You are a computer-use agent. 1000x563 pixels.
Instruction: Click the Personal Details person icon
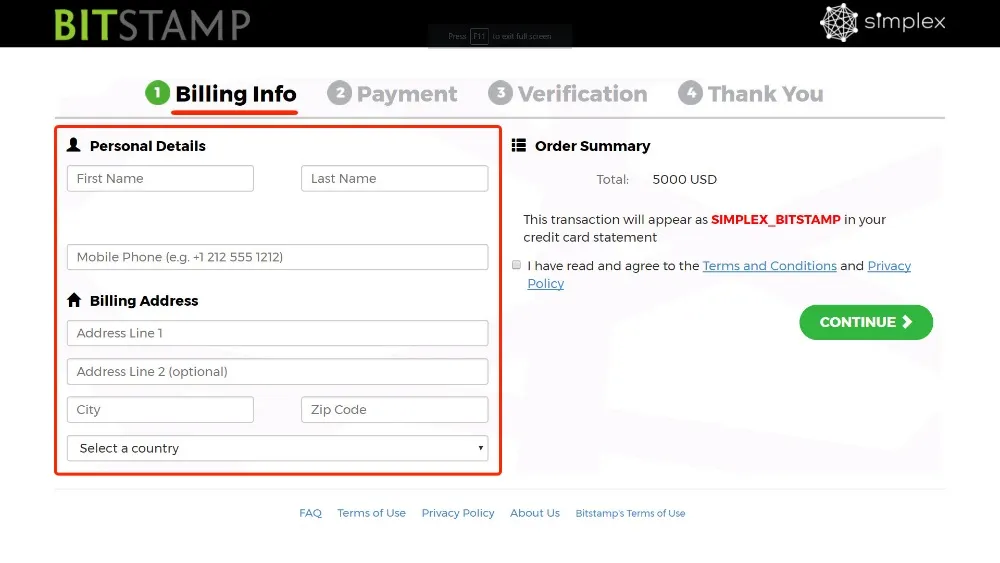coord(73,145)
